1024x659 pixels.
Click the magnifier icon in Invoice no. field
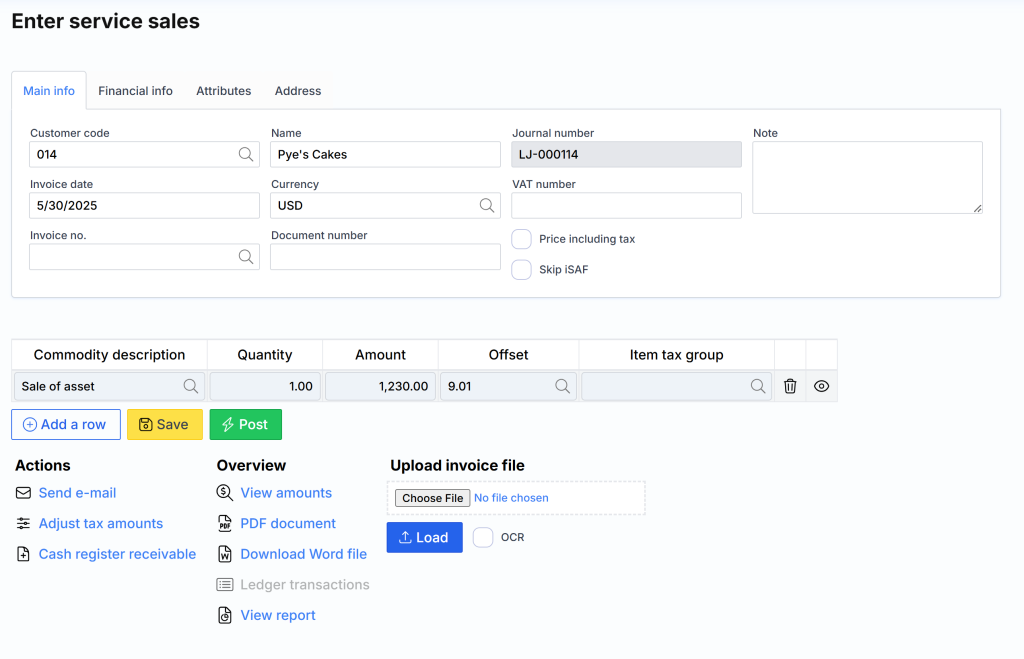point(246,257)
